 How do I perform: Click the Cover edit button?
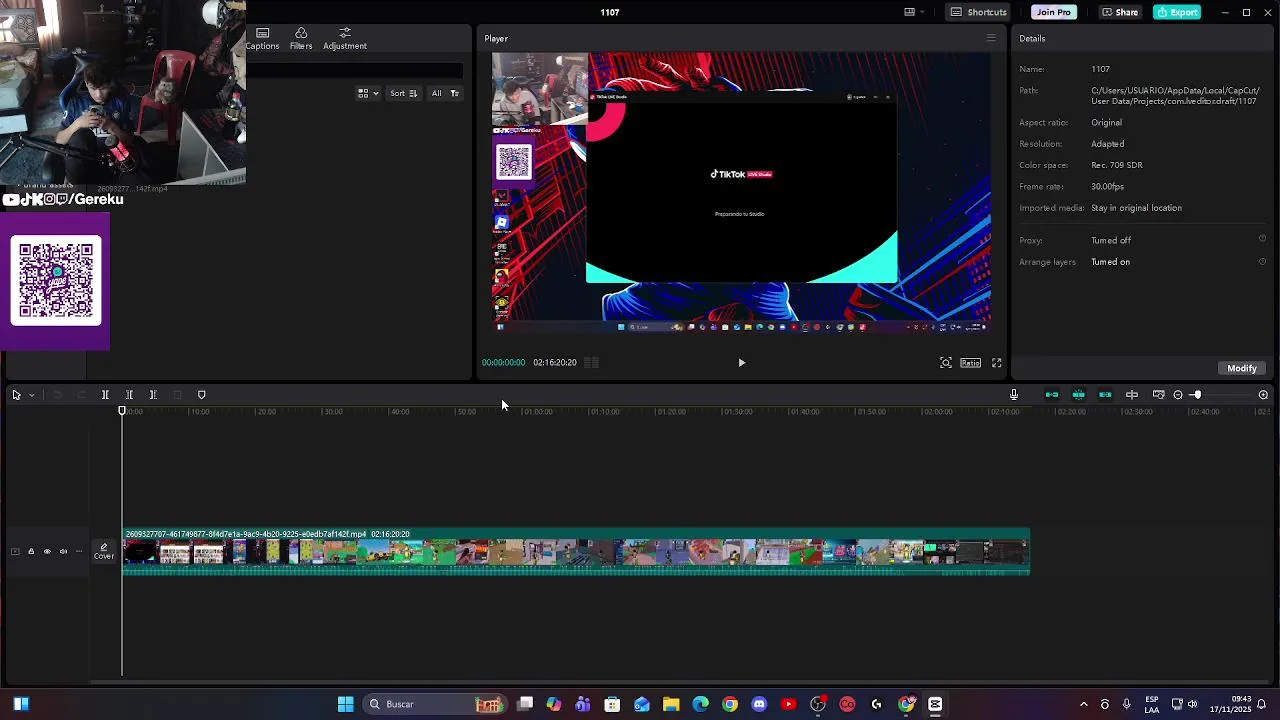click(104, 552)
